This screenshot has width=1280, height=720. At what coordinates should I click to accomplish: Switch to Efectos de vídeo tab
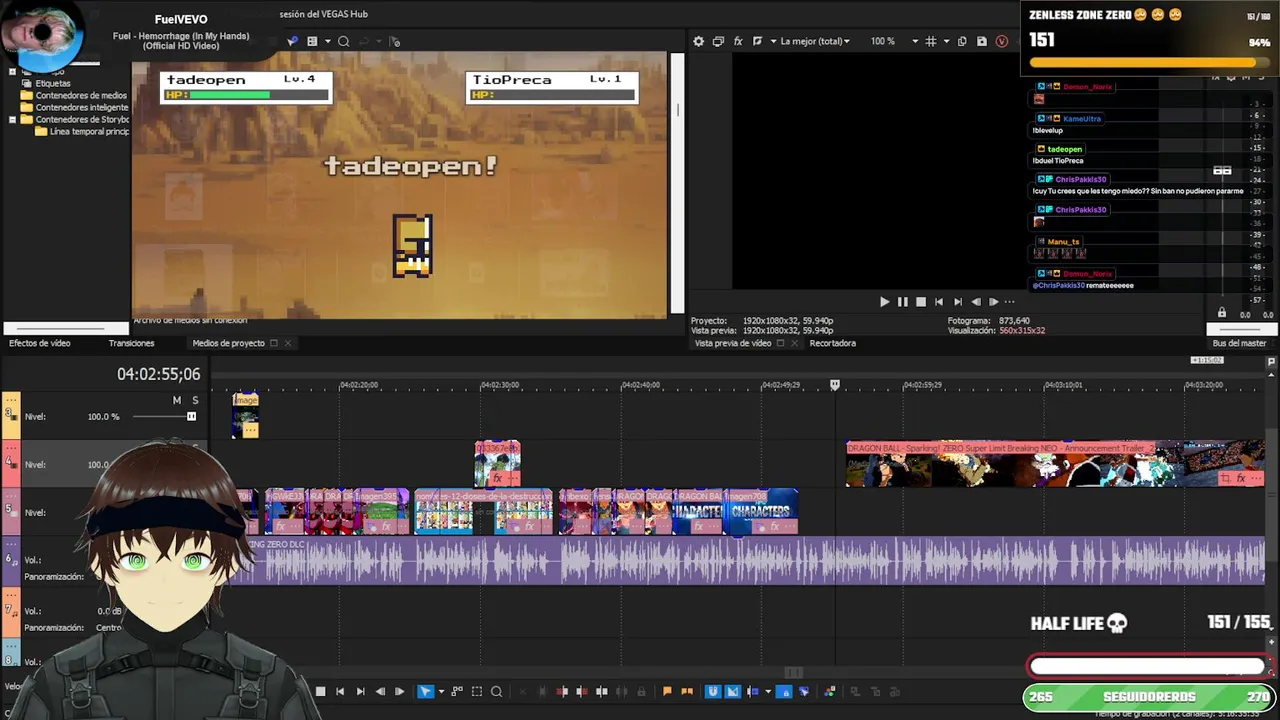point(40,343)
